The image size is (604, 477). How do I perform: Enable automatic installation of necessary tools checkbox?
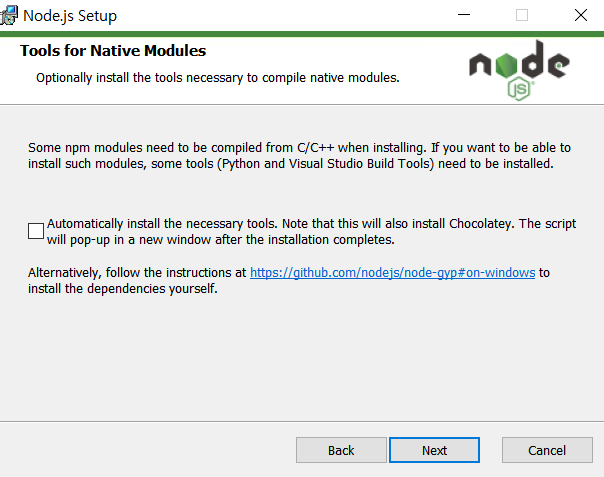point(36,231)
